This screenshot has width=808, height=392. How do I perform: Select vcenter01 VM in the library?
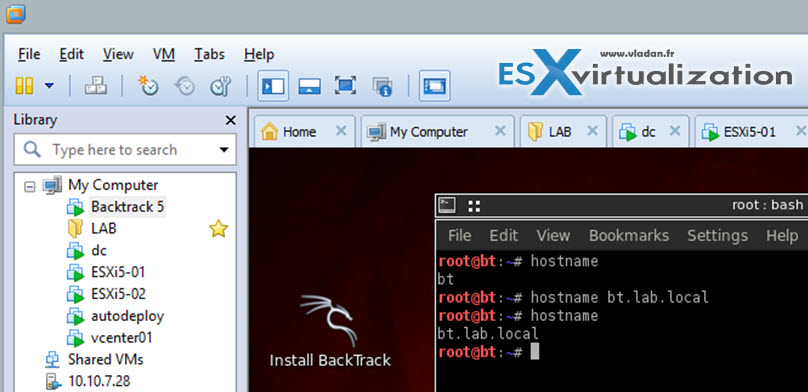pos(121,338)
